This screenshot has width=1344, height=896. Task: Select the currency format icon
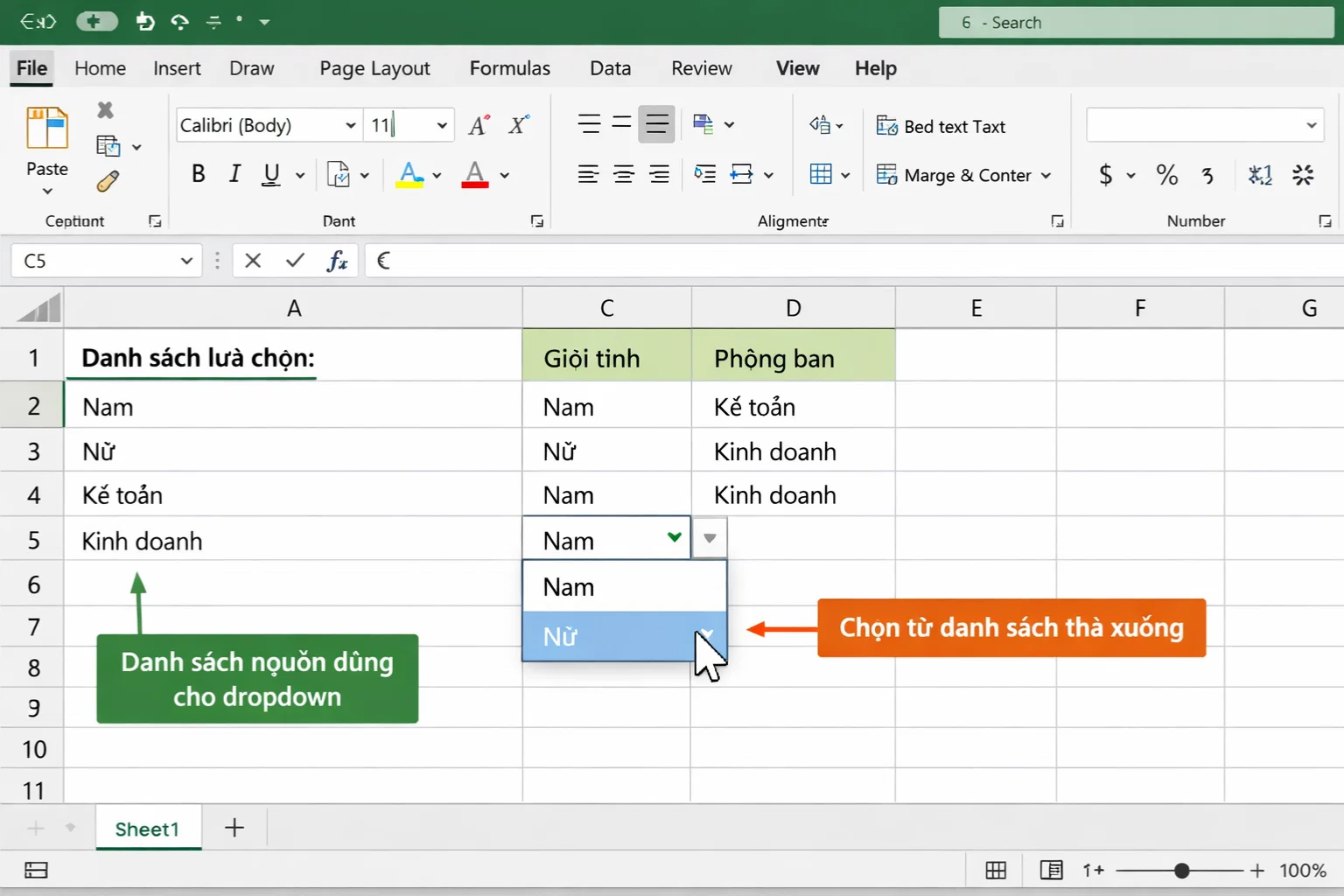(x=1108, y=175)
